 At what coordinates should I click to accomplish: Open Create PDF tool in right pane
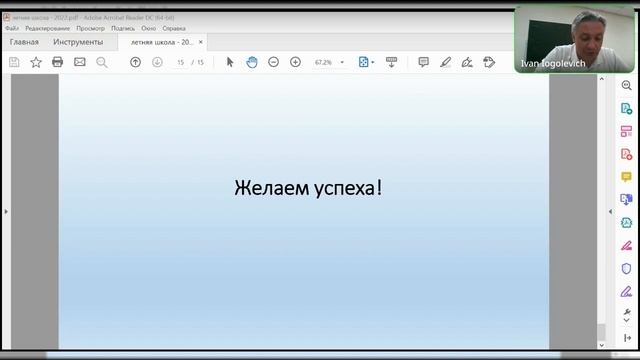[627, 154]
